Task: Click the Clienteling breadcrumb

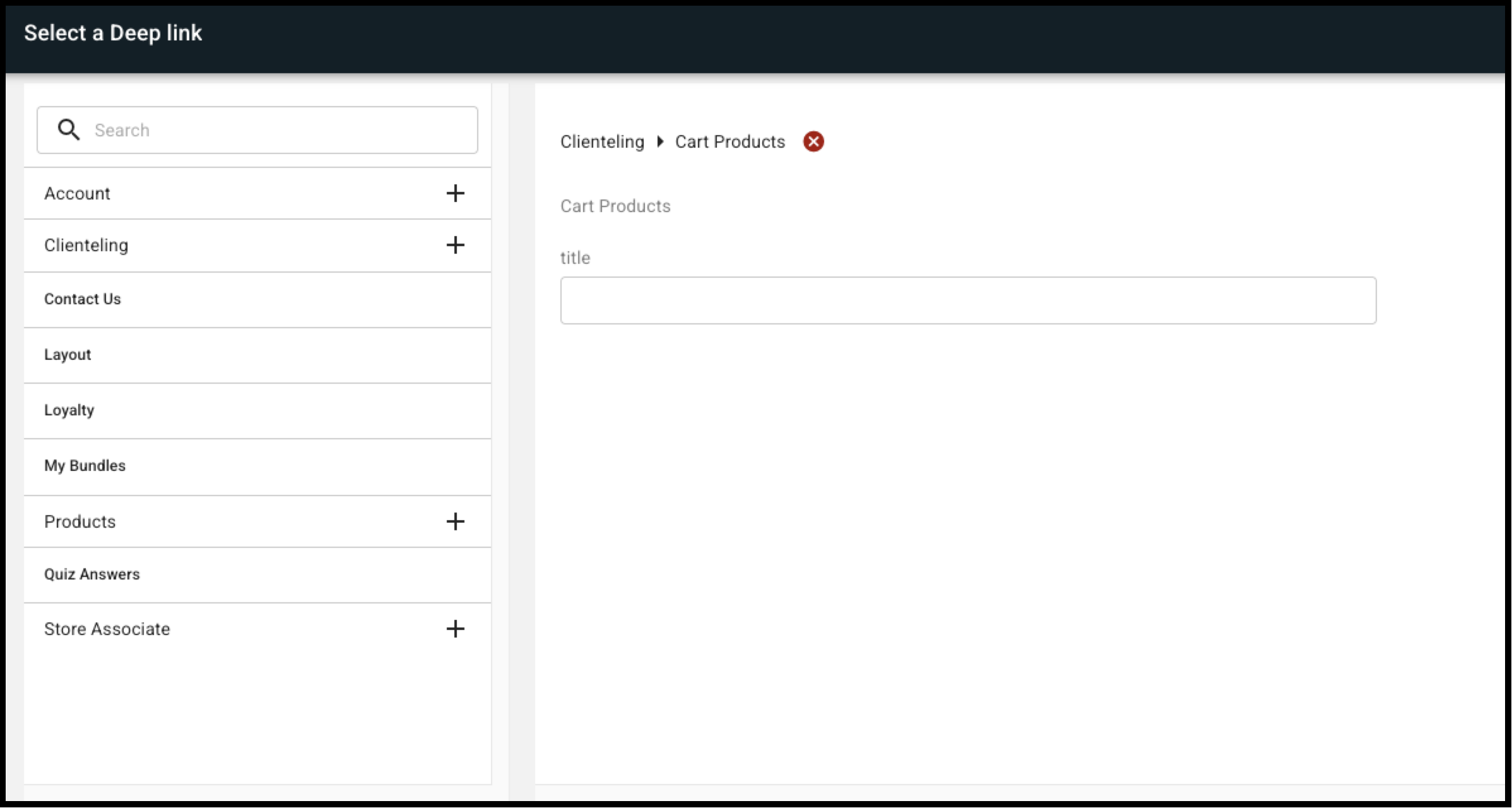Action: point(602,141)
